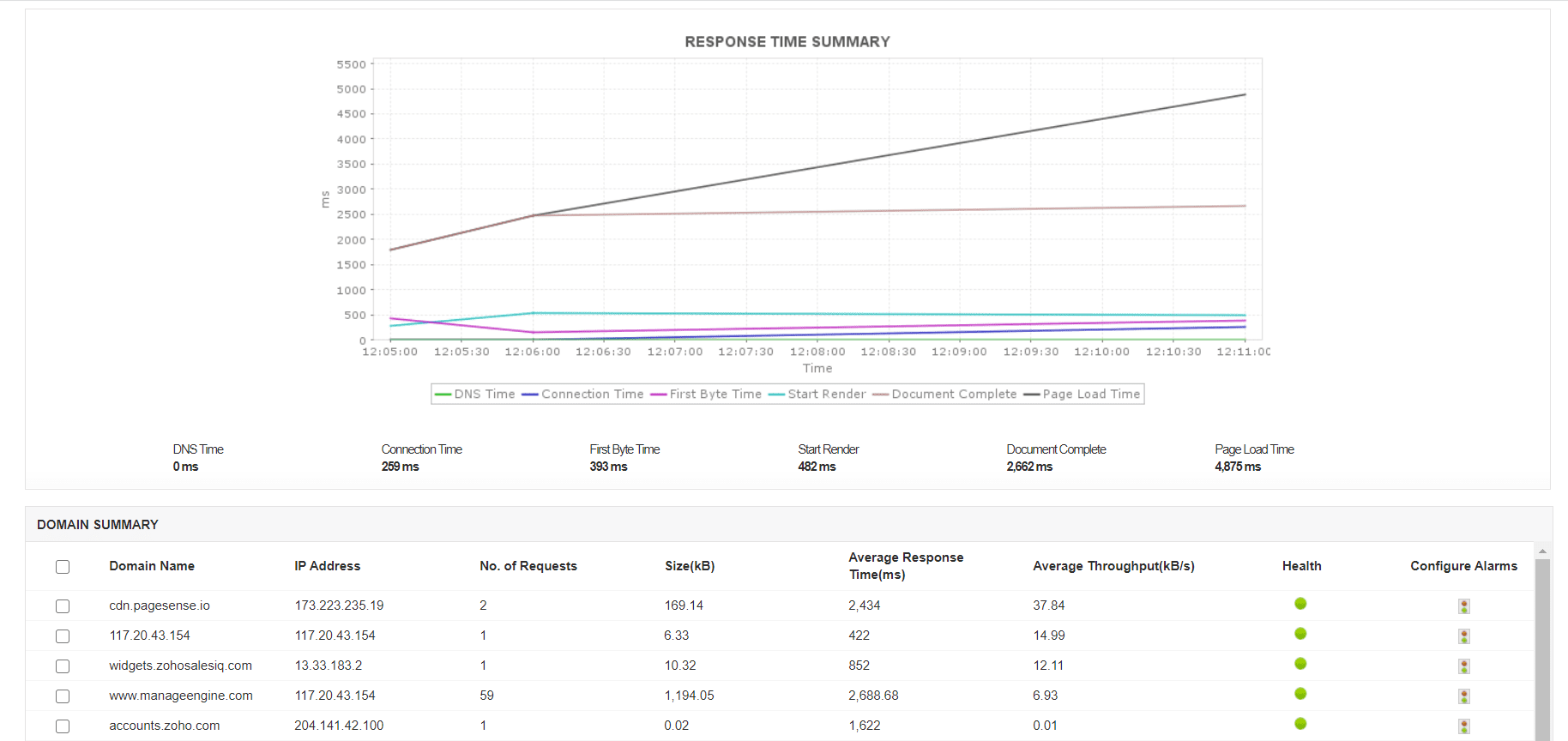The width and height of the screenshot is (1568, 741).
Task: Click the www.manageengine.com domain name
Action: 181,696
